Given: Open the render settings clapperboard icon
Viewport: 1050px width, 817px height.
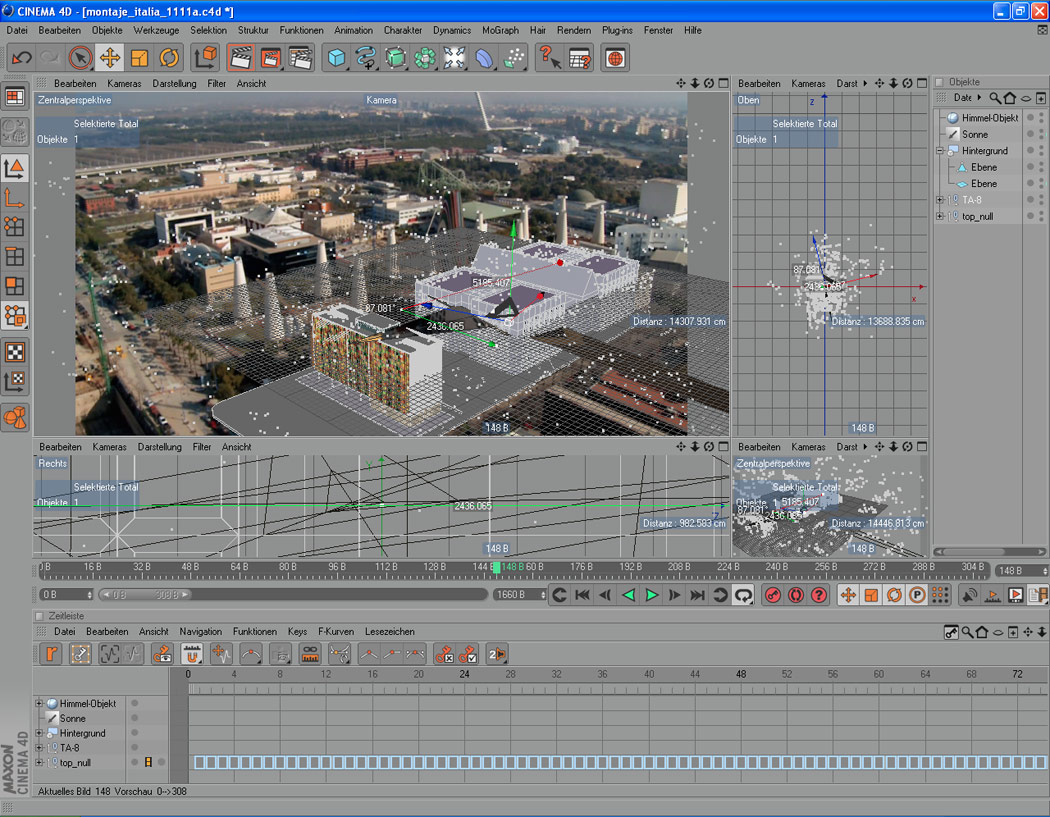Looking at the screenshot, I should point(299,58).
